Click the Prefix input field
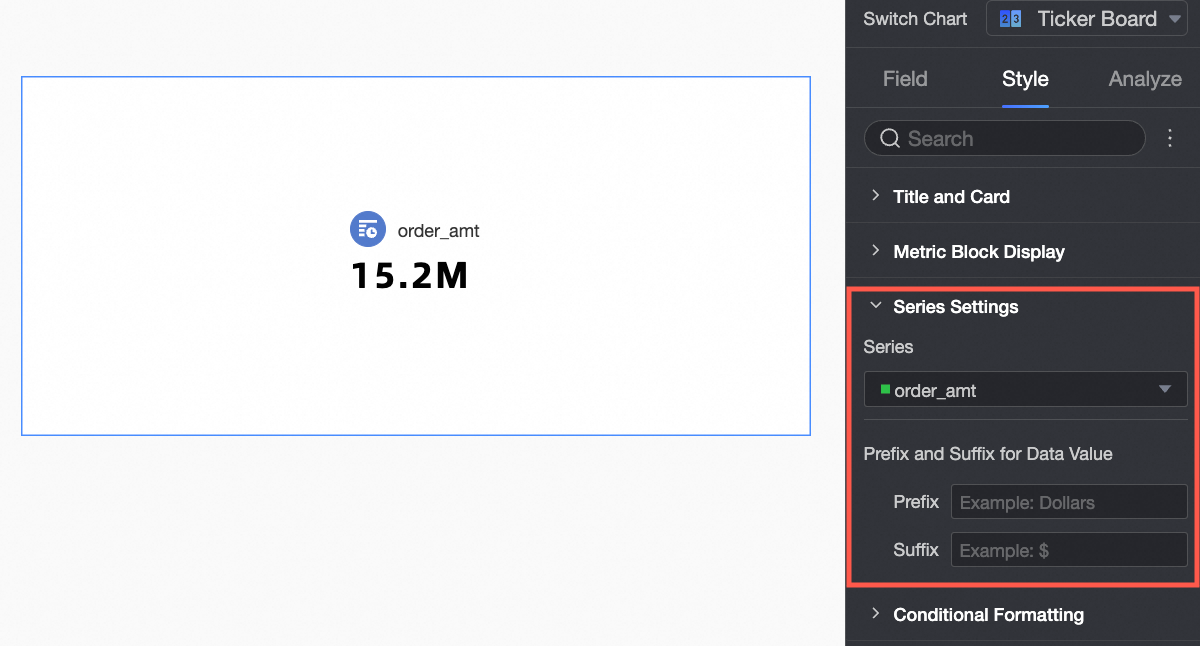 tap(1068, 502)
